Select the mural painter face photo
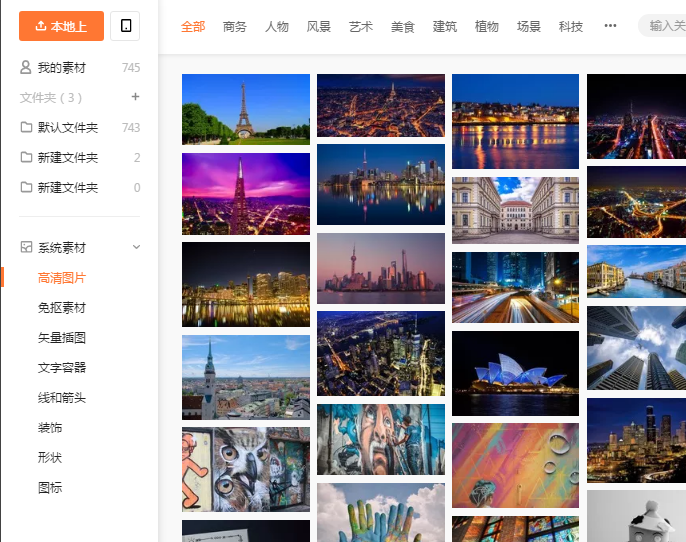This screenshot has height=542, width=686. pyautogui.click(x=381, y=439)
